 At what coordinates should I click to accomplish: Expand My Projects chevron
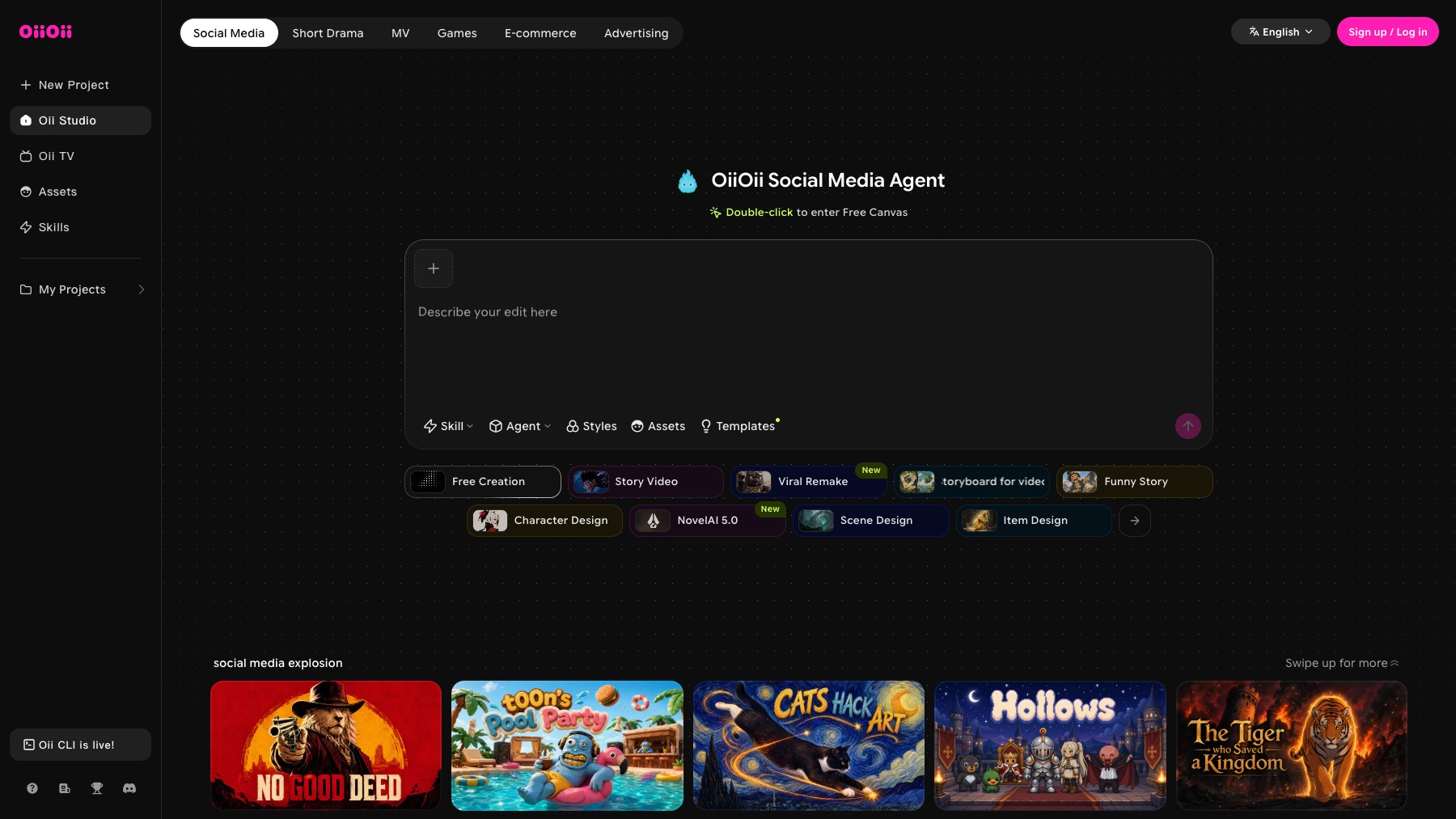142,289
